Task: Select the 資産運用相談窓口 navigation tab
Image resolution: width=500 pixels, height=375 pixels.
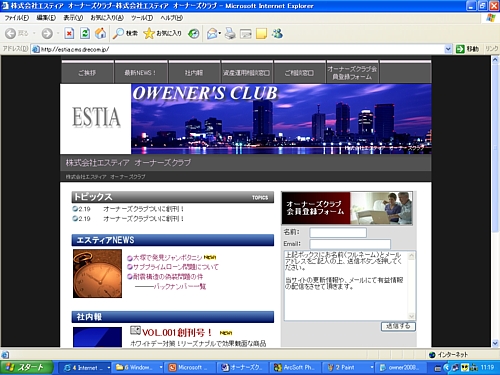Action: pos(247,72)
